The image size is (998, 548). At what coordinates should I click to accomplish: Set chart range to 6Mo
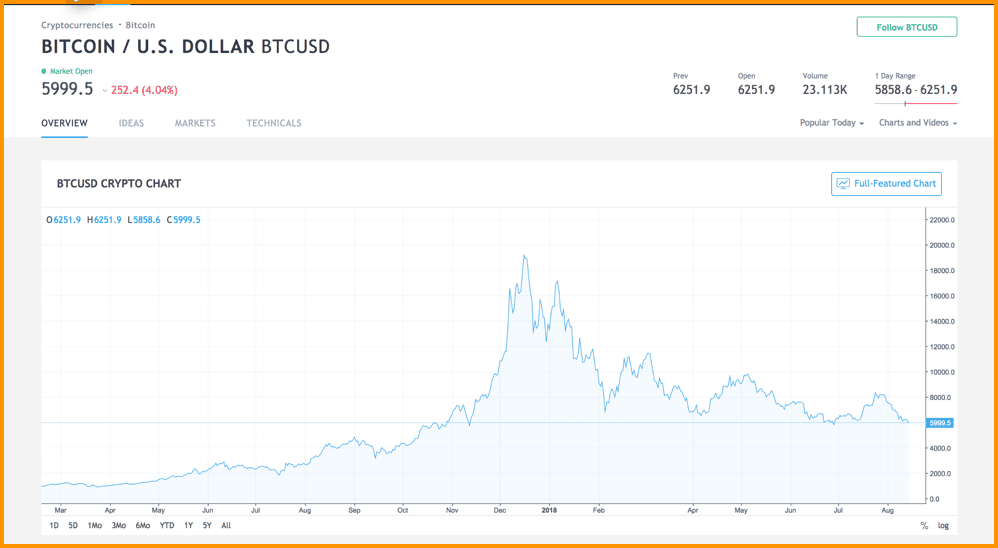click(143, 526)
